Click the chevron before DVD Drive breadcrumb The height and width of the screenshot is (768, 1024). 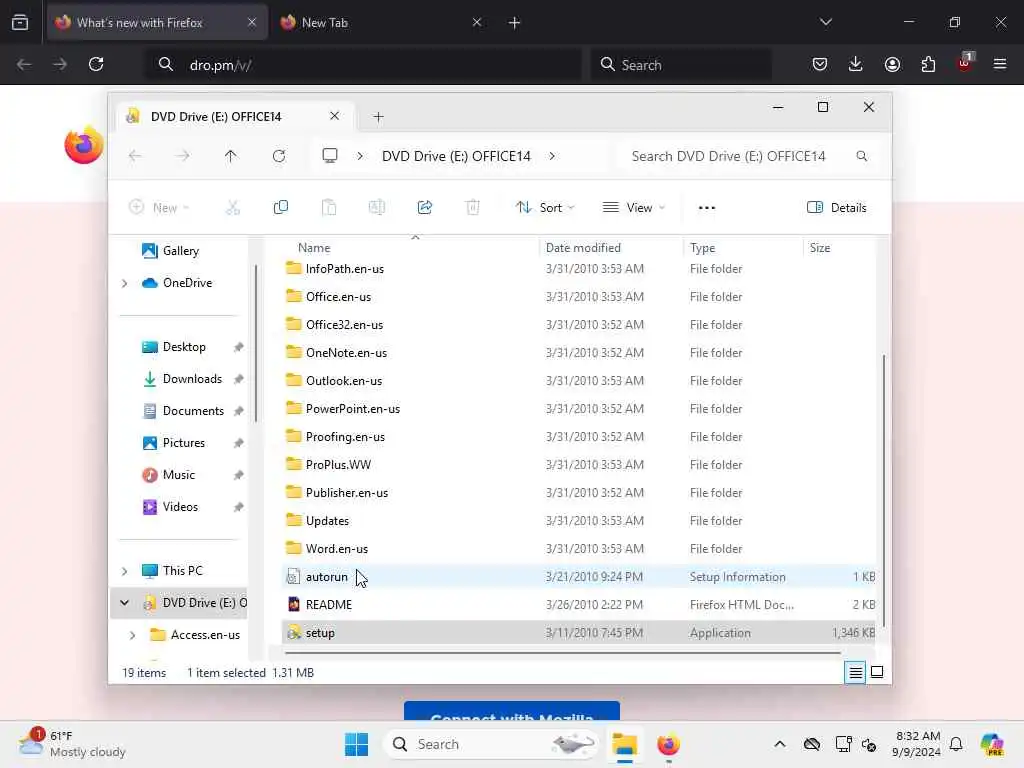click(x=360, y=156)
